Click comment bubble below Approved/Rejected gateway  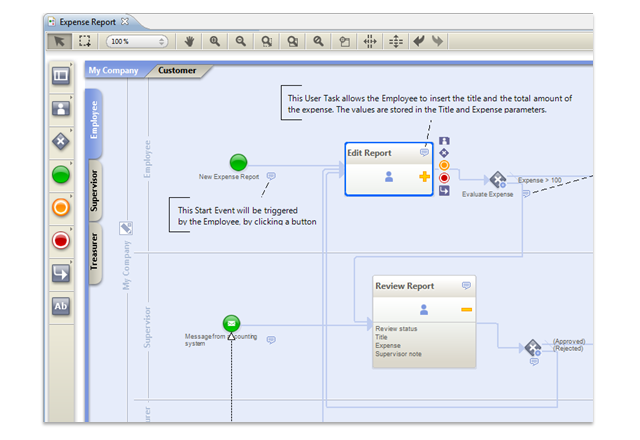pyautogui.click(x=534, y=362)
